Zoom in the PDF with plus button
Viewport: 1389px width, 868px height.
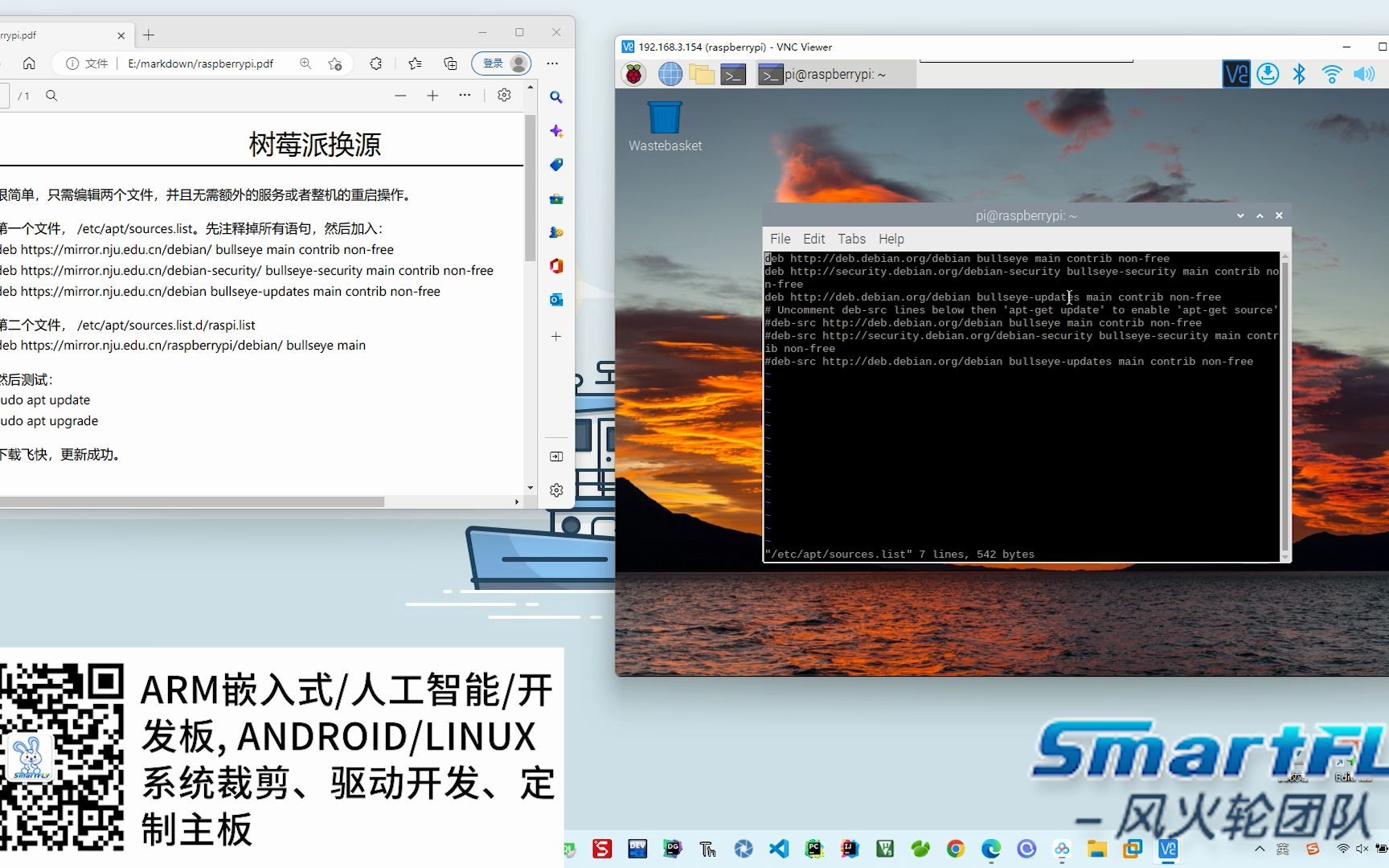(x=432, y=96)
